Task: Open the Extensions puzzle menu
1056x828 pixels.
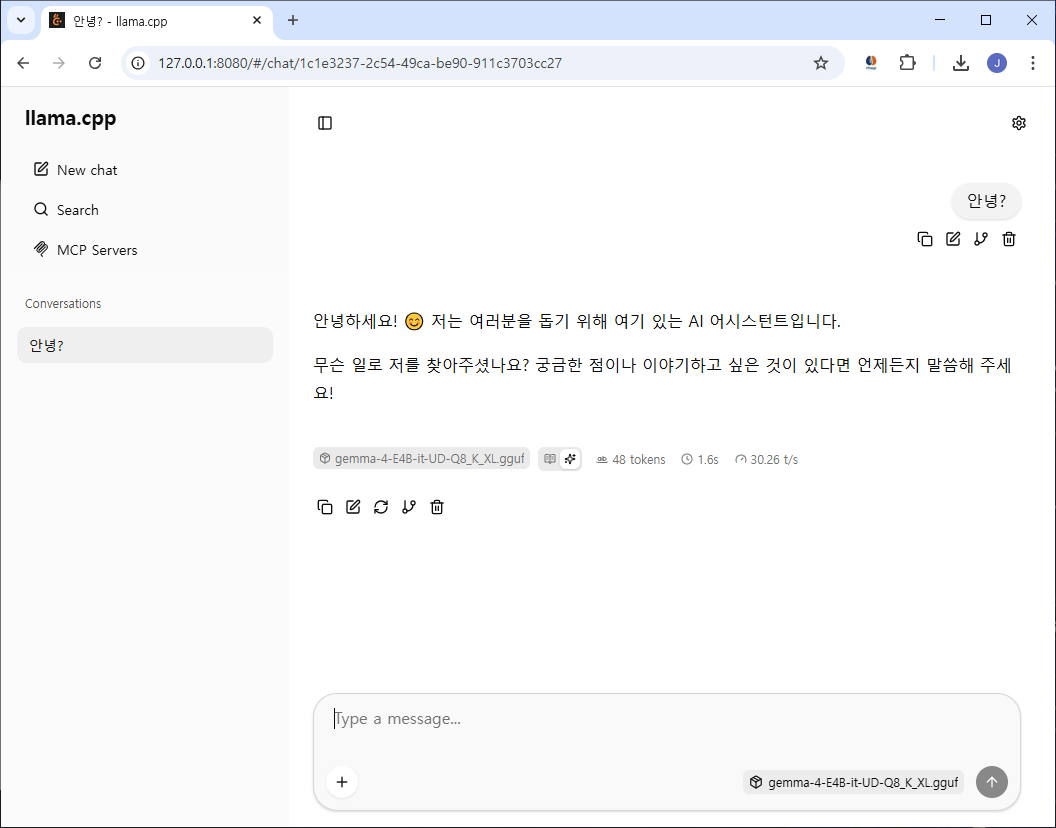Action: (x=907, y=63)
